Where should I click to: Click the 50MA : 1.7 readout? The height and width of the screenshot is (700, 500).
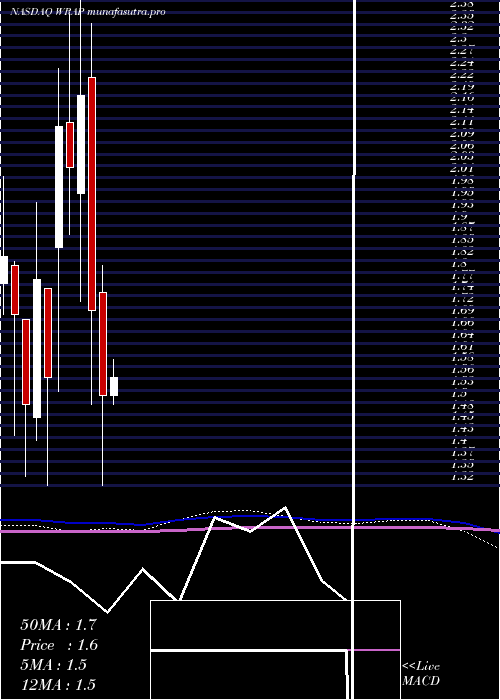point(58,625)
